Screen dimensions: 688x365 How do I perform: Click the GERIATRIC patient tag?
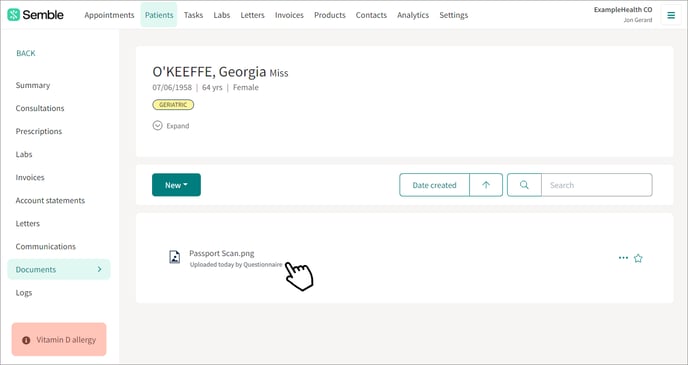pyautogui.click(x=173, y=105)
